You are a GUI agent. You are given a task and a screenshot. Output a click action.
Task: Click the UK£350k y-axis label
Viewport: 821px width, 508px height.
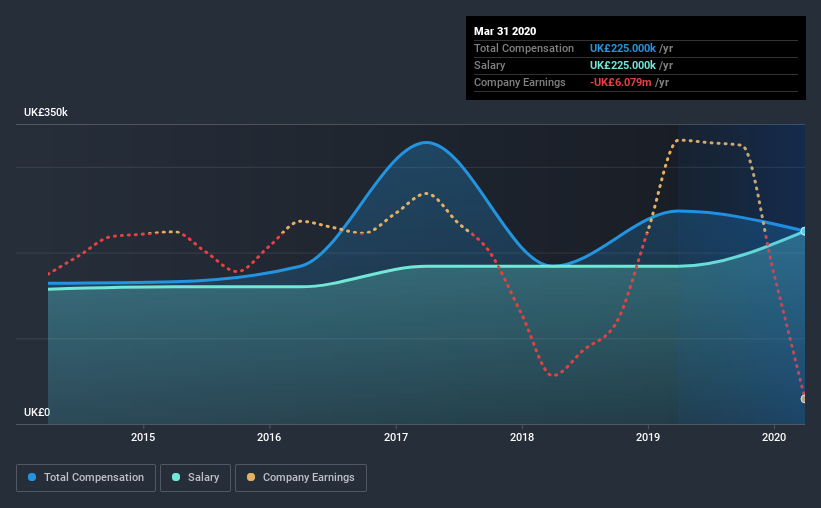[x=46, y=113]
